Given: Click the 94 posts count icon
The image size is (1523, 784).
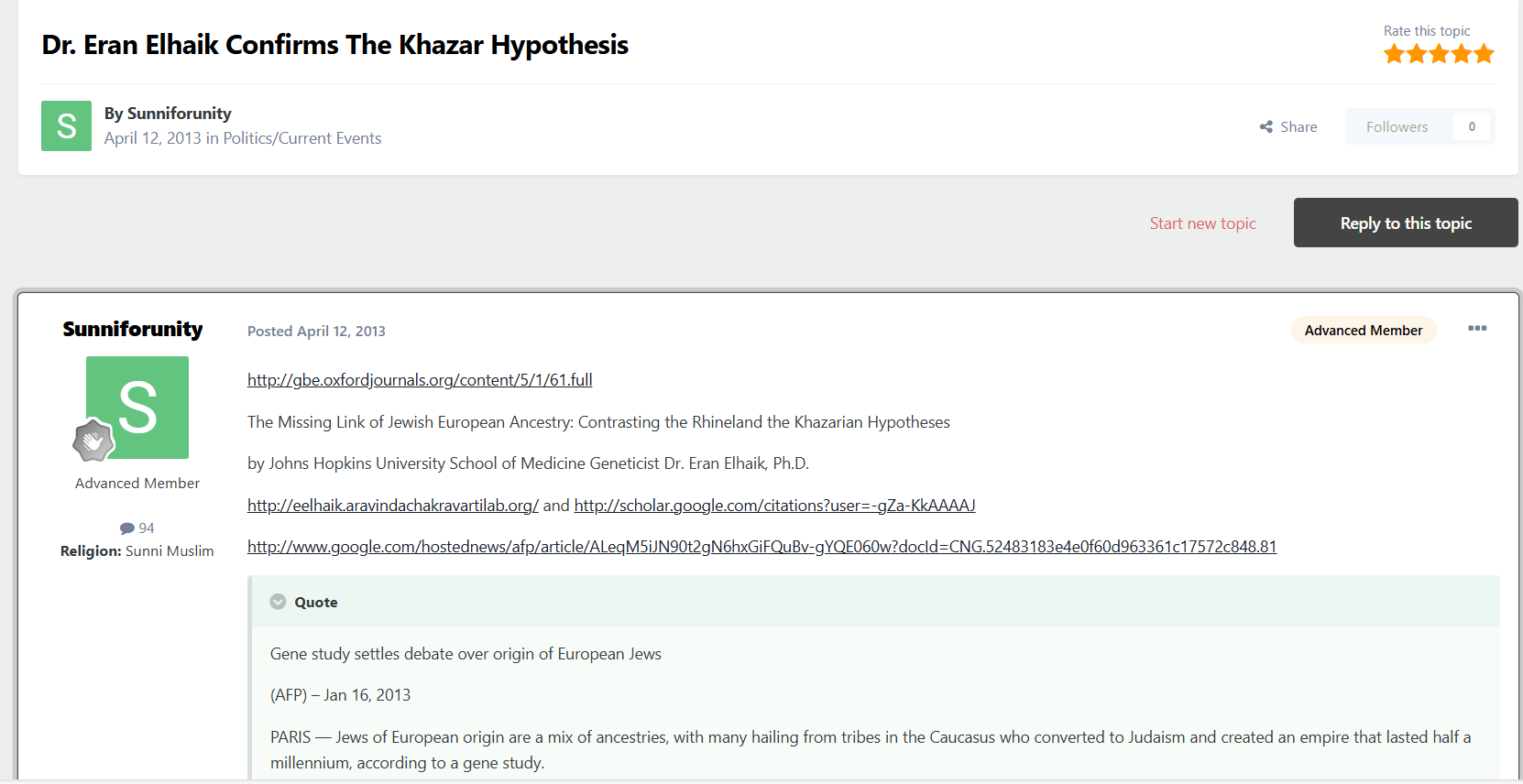Looking at the screenshot, I should pyautogui.click(x=127, y=528).
